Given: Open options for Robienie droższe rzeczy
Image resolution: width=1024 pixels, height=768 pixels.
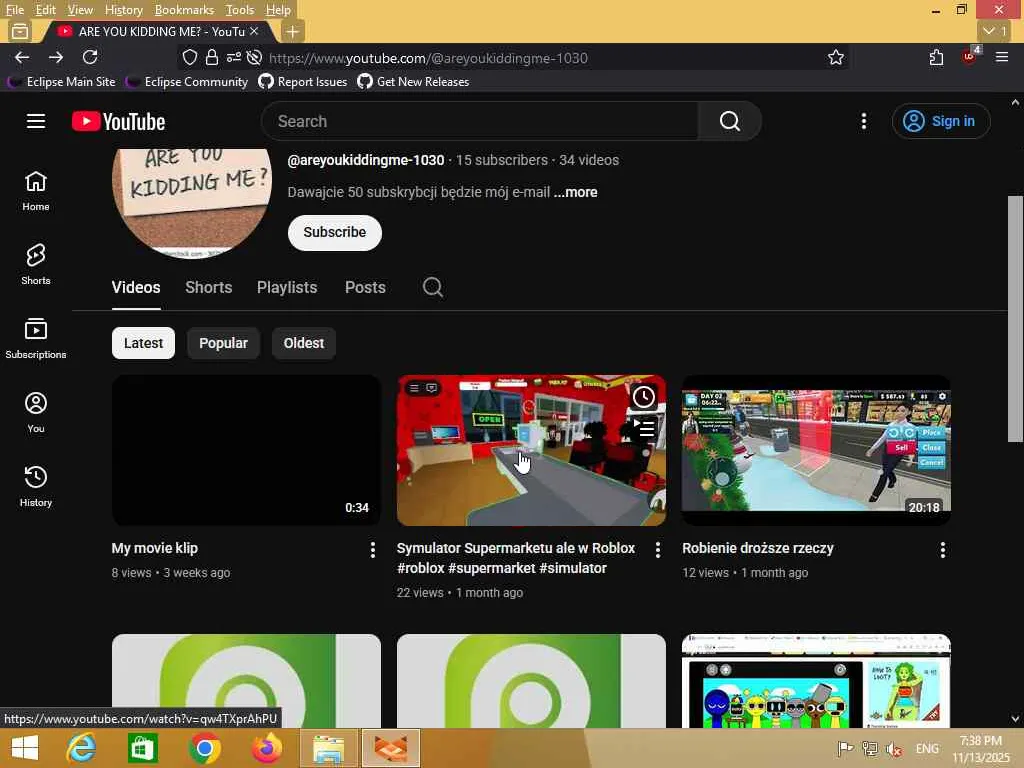Looking at the screenshot, I should coord(942,550).
